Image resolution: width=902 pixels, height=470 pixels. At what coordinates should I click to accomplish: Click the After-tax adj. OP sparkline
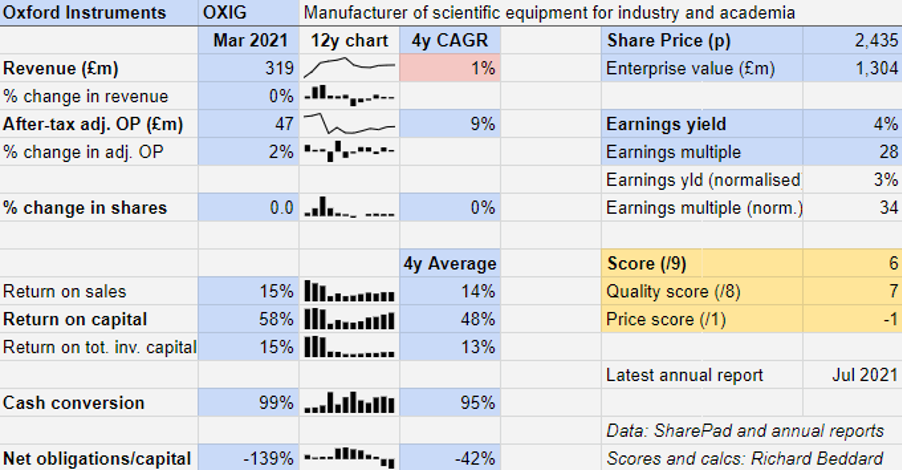tap(349, 123)
